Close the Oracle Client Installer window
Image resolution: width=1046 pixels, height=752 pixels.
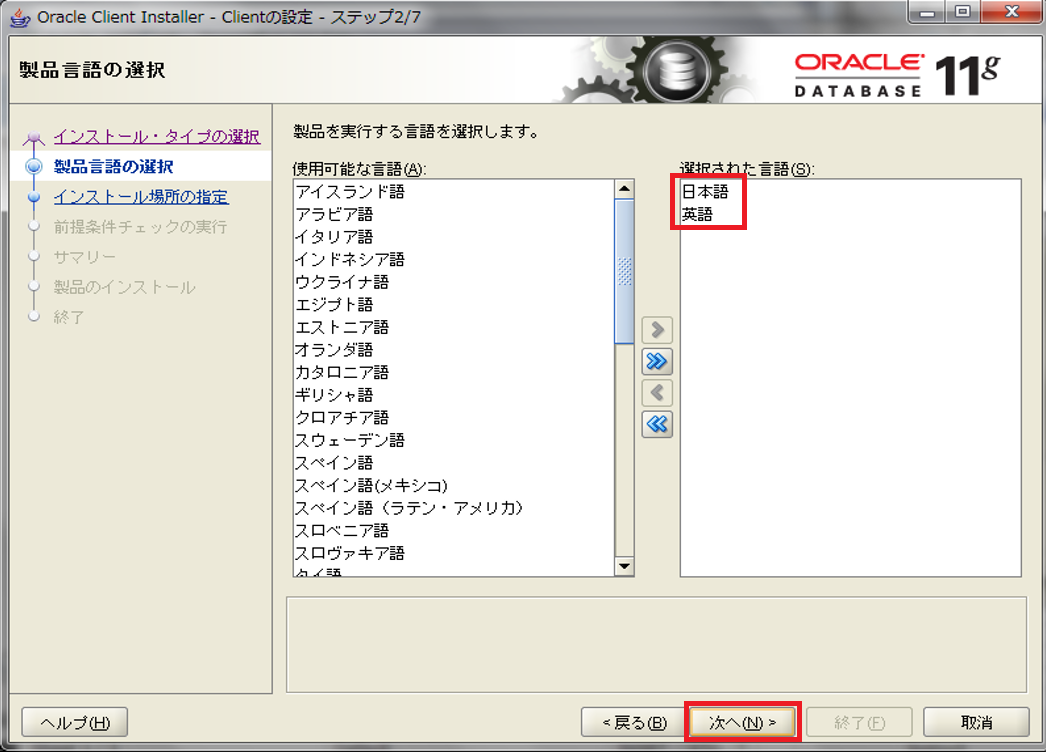coord(1011,11)
